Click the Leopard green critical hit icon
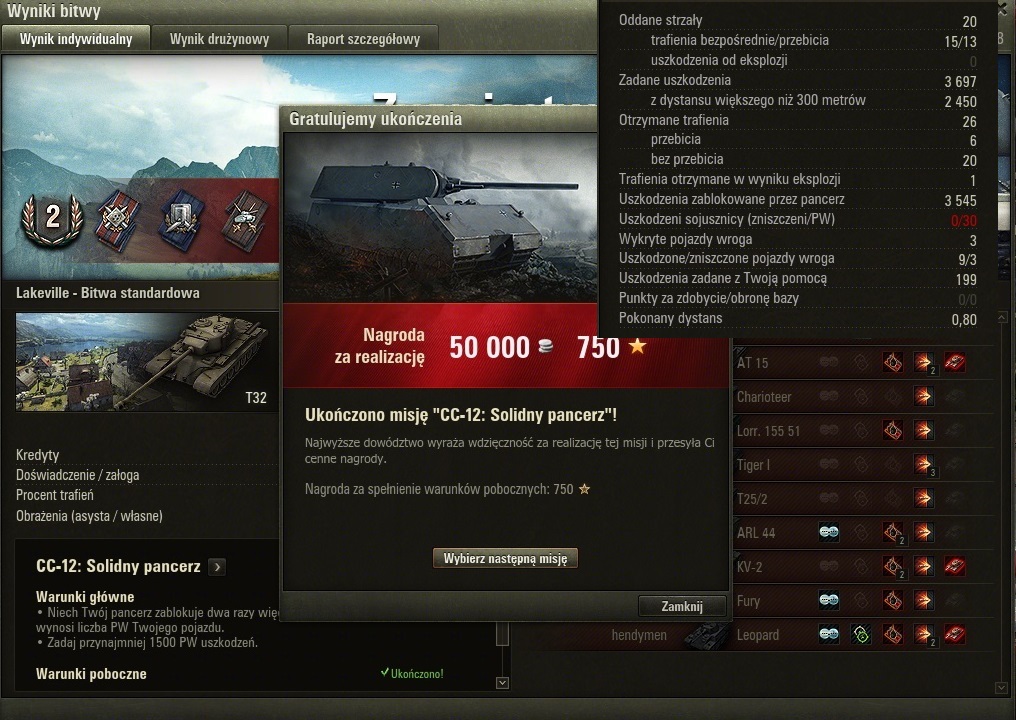Image resolution: width=1016 pixels, height=720 pixels. (x=860, y=634)
